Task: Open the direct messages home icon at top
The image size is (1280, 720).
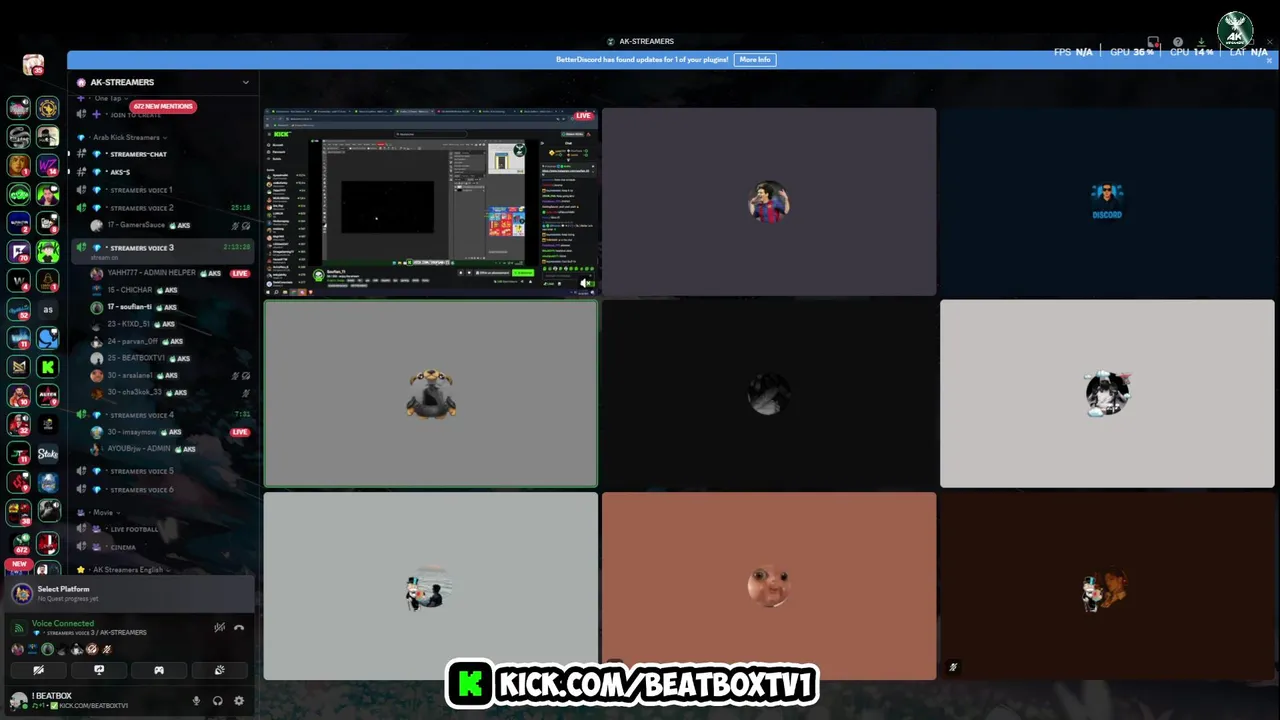Action: click(33, 65)
